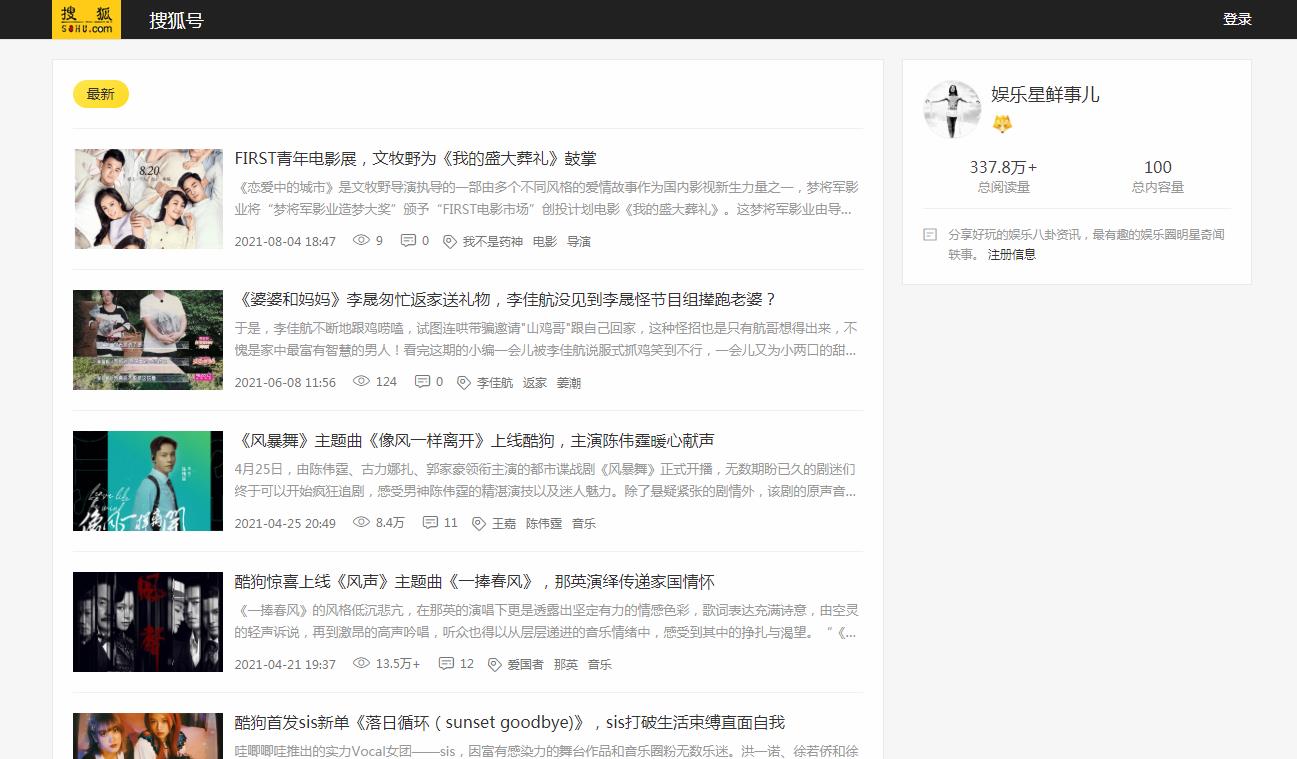Image resolution: width=1297 pixels, height=759 pixels.
Task: Click the tag icon beside 李佳航
Action: click(463, 383)
